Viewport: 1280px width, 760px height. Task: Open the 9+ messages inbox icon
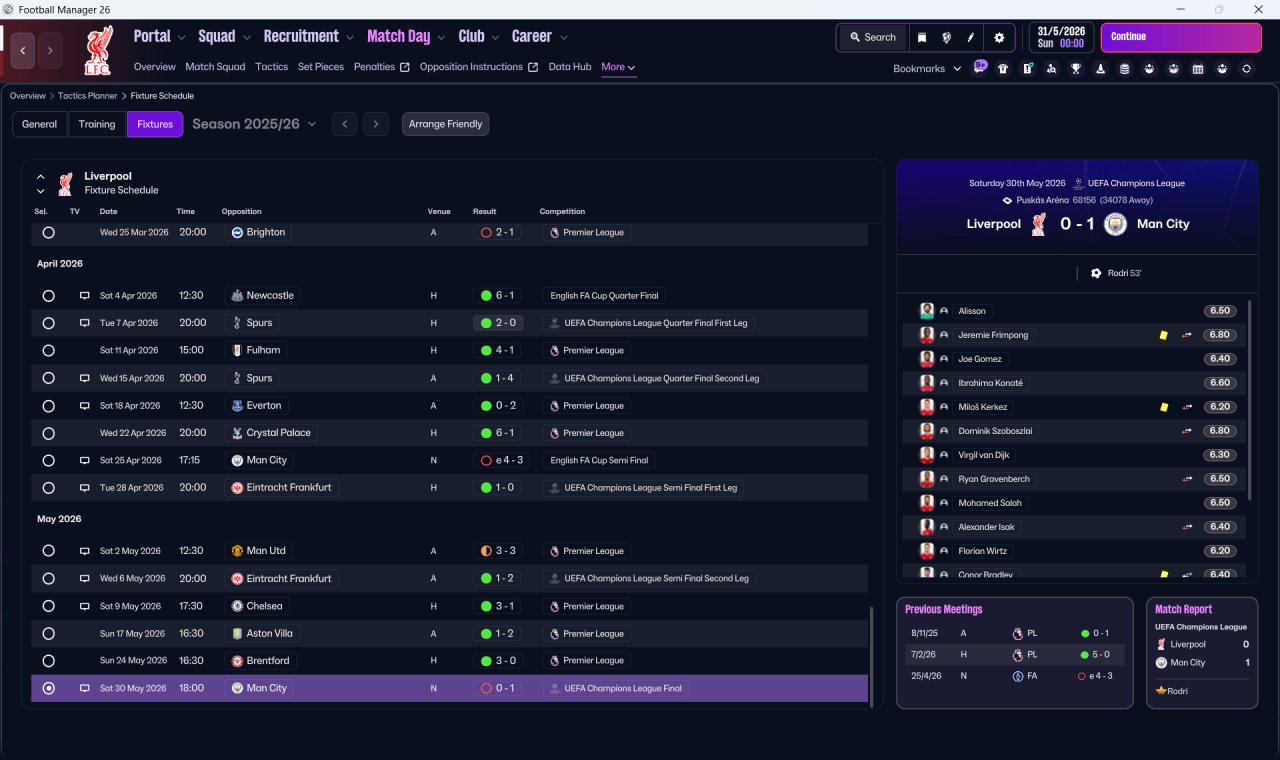[x=980, y=68]
